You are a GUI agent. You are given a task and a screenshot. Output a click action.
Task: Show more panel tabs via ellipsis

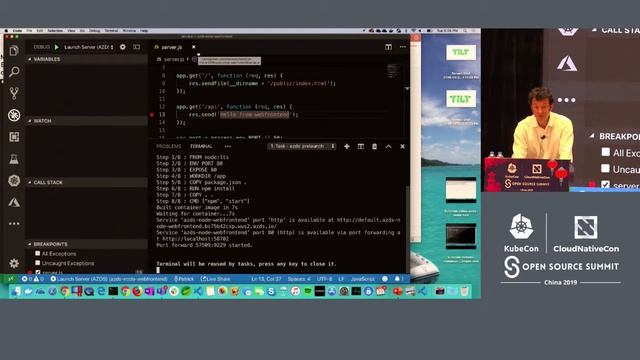[228, 146]
